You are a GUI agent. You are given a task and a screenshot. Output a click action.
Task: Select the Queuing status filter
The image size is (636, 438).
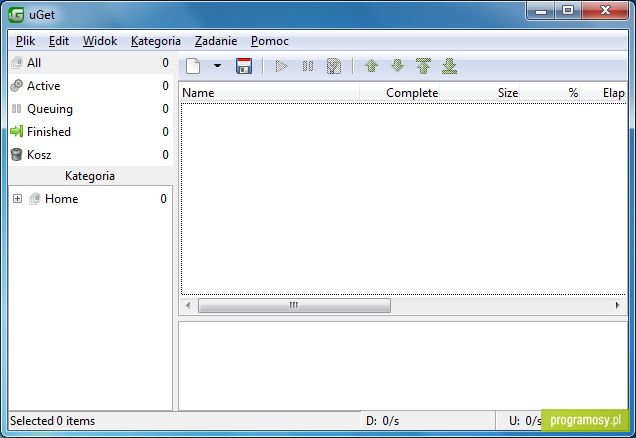point(91,109)
